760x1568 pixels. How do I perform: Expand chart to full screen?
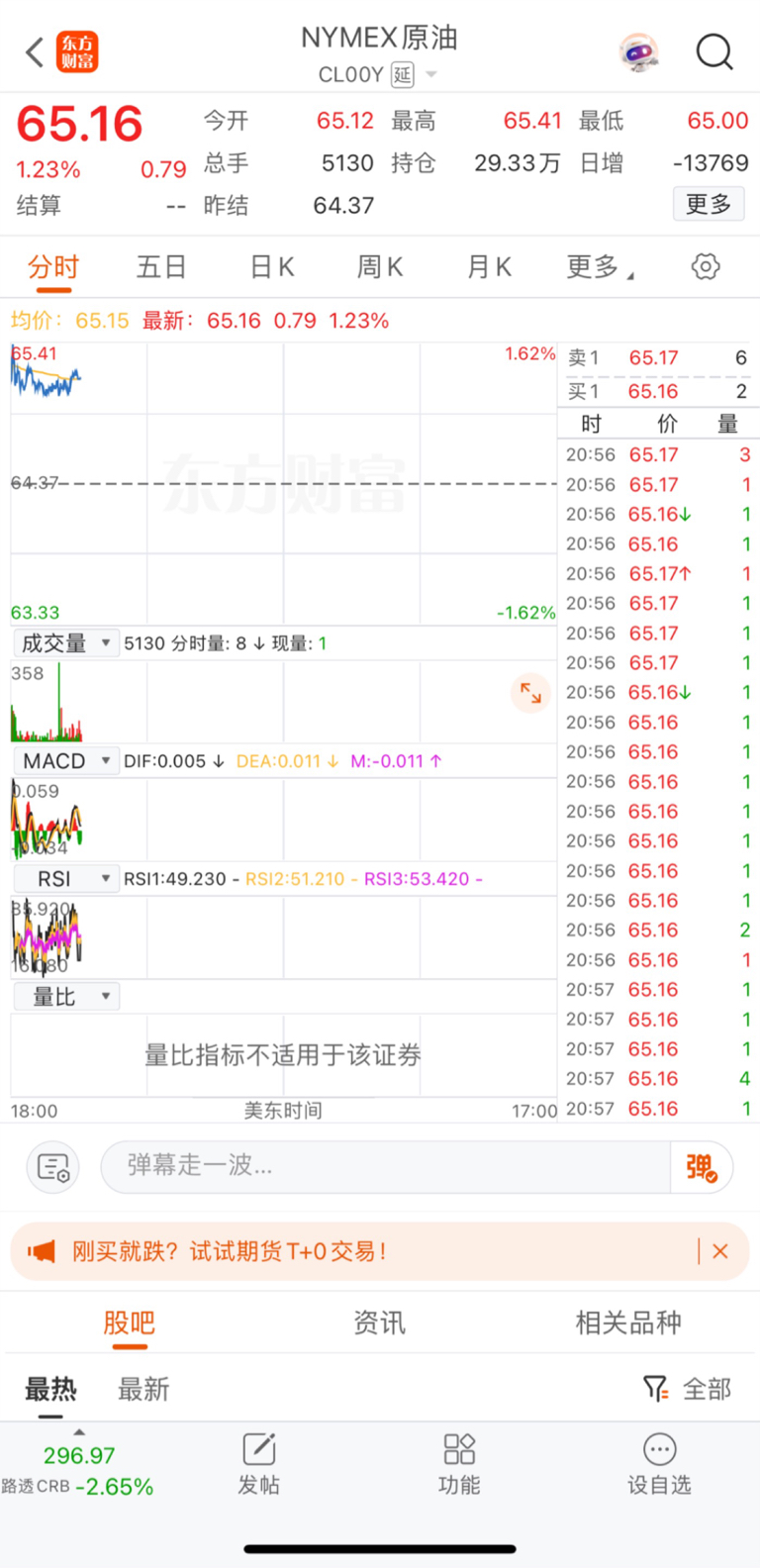click(x=531, y=693)
